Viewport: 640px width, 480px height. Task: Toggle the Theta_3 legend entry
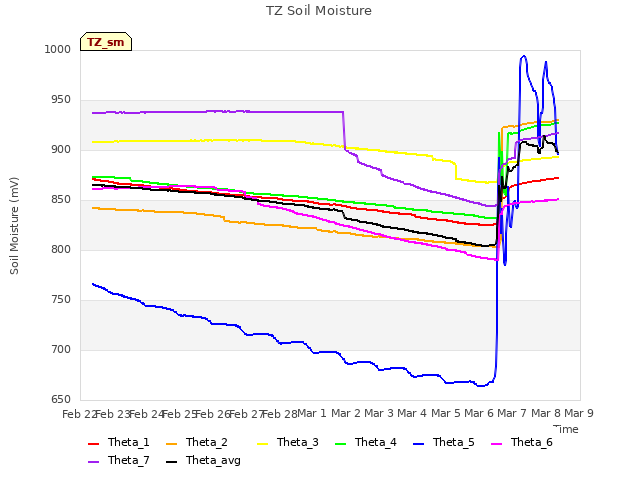288,442
